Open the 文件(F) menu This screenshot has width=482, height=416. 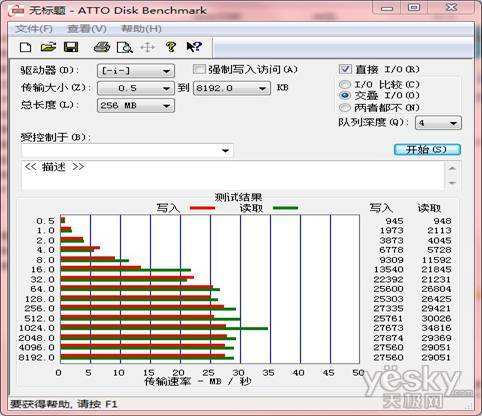tap(34, 29)
